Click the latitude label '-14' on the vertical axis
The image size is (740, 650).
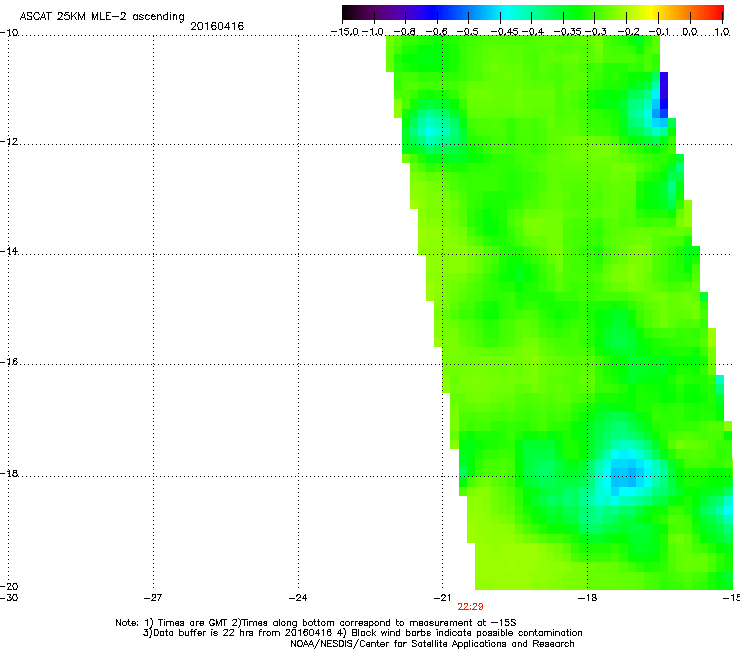click(9, 251)
